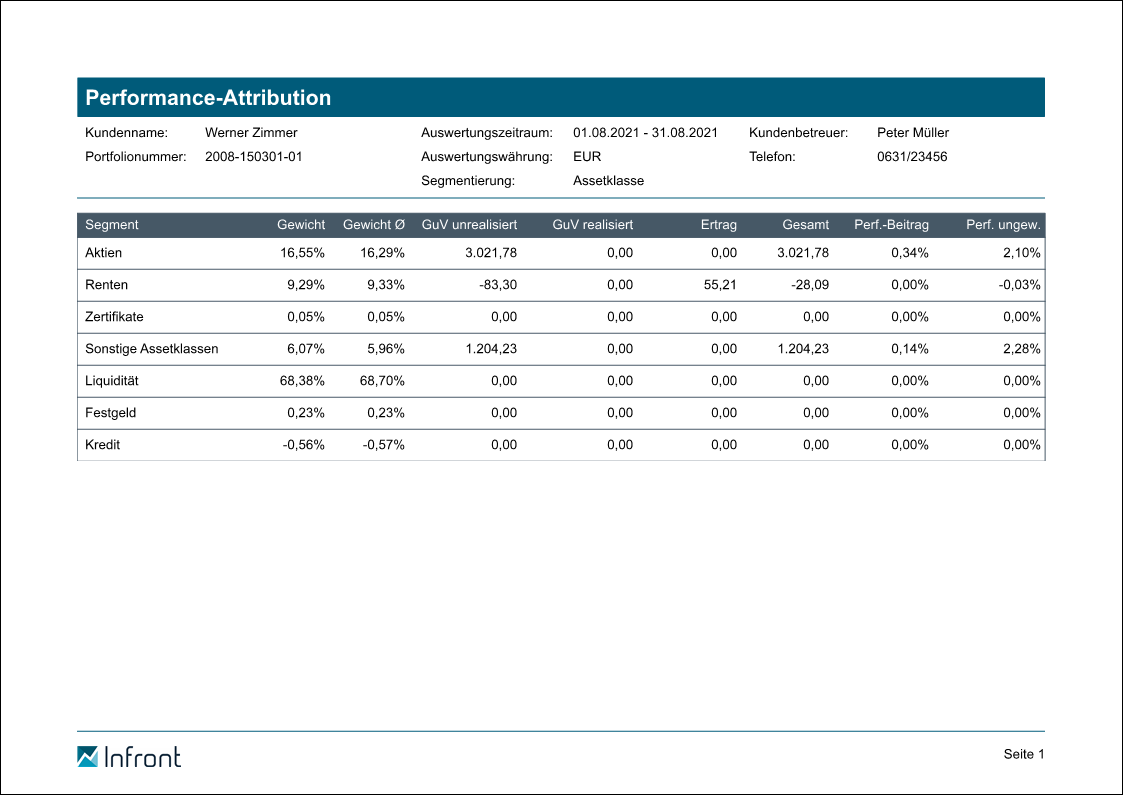Click the evaluation period date range
This screenshot has width=1123, height=795.
pos(645,132)
